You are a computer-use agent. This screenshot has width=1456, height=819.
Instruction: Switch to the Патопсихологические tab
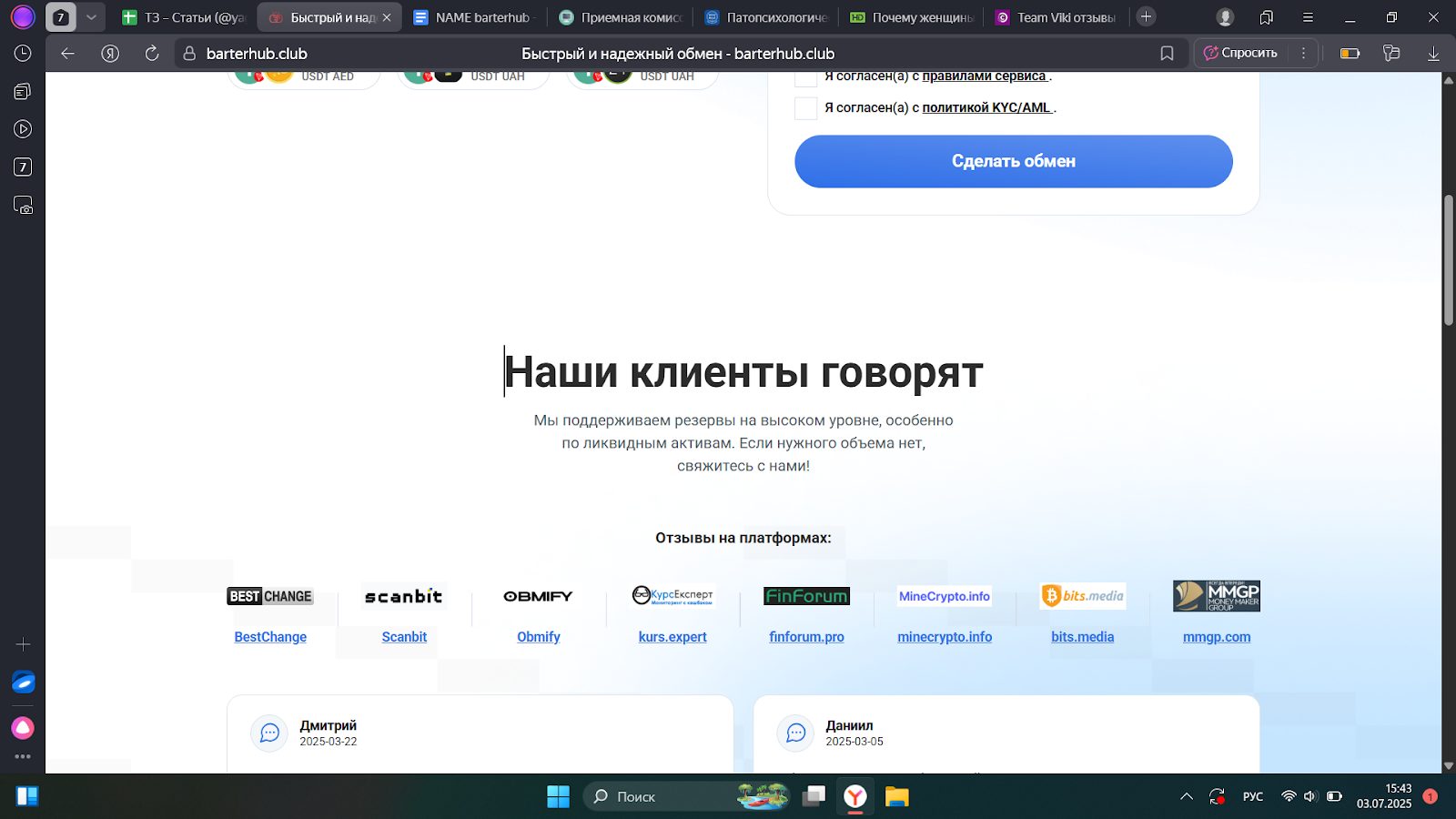click(x=766, y=17)
